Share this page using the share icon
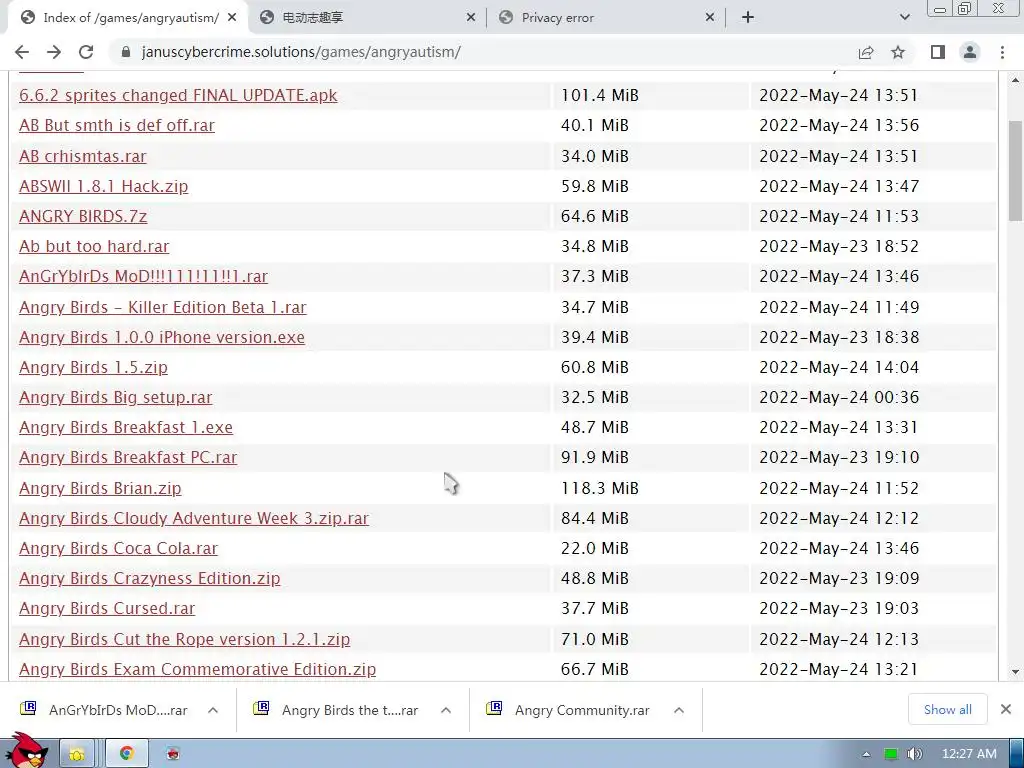 [x=866, y=52]
